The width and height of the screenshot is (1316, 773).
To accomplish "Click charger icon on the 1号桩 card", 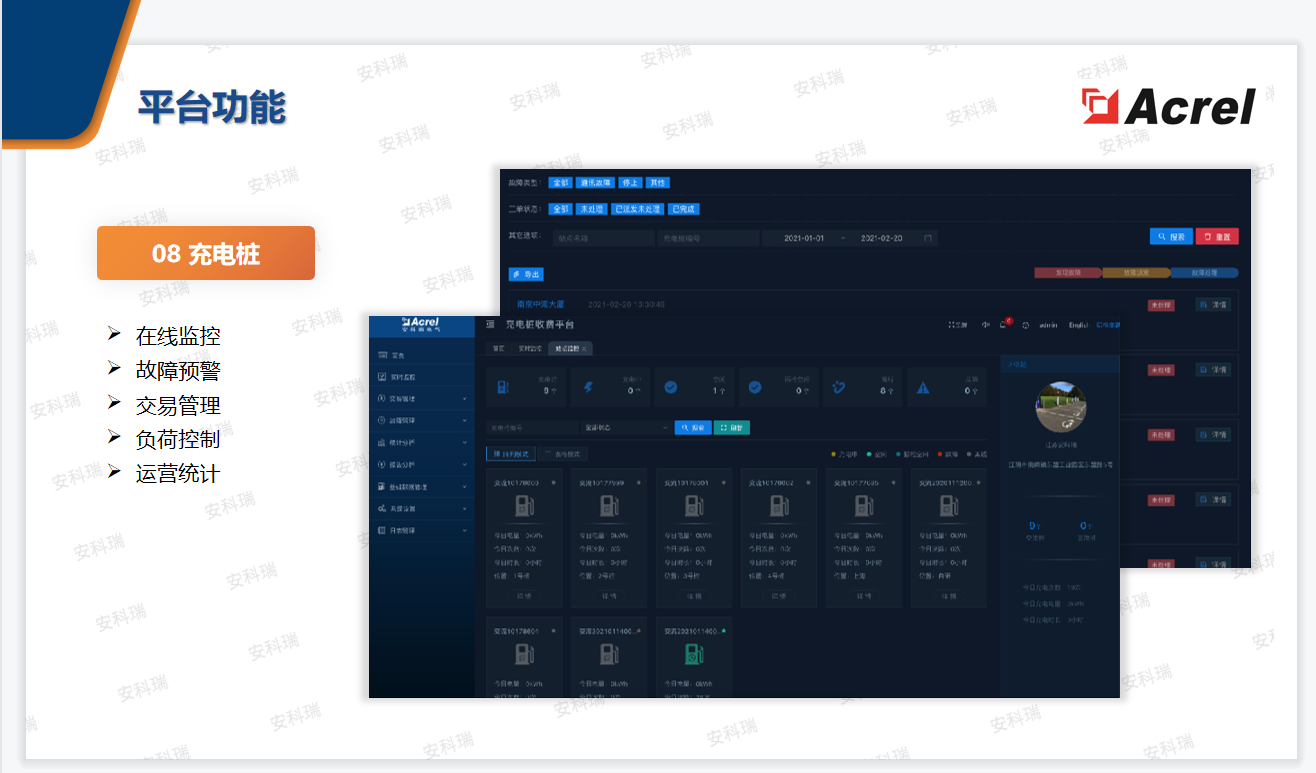I will tap(524, 507).
